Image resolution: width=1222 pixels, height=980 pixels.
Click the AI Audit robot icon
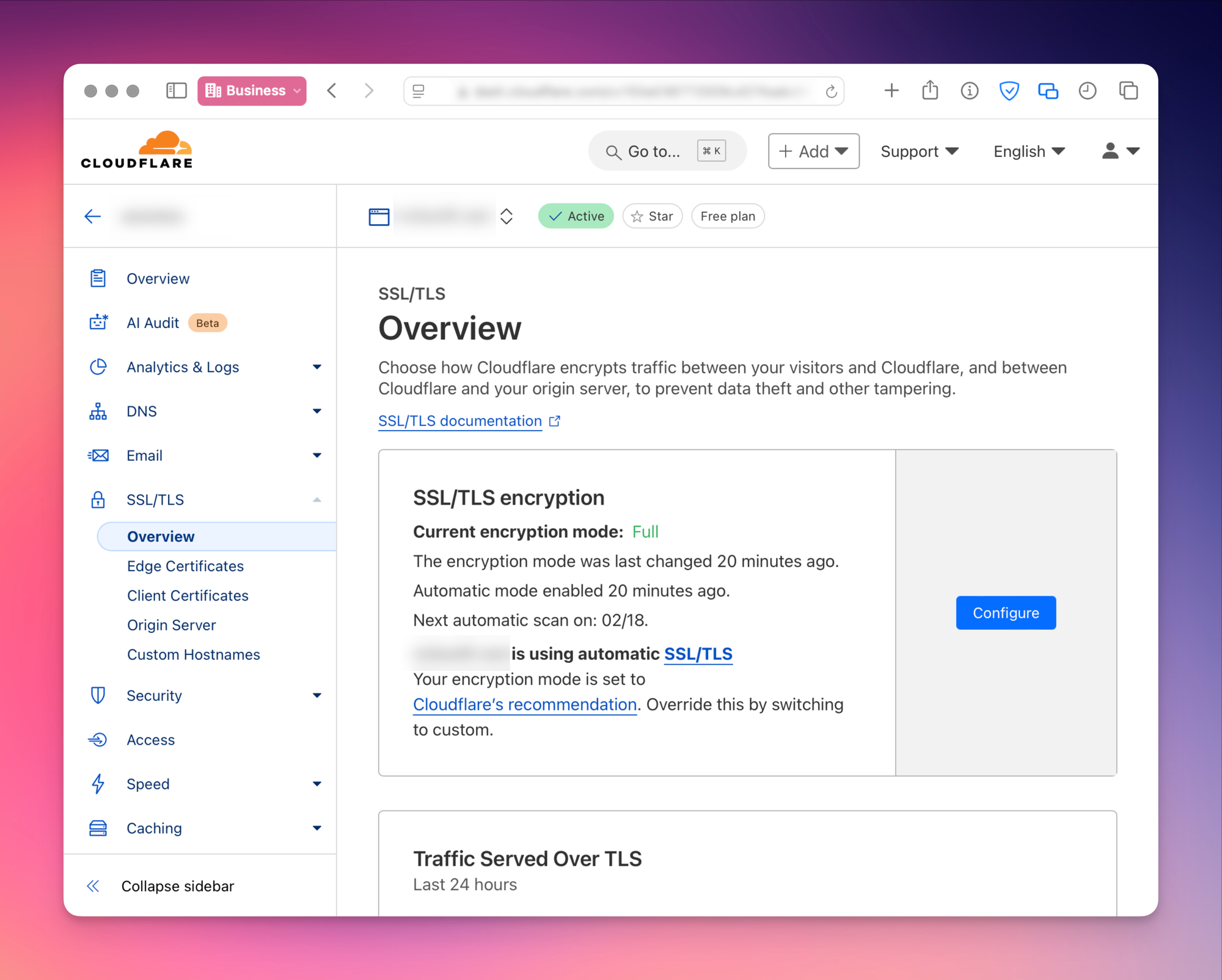98,323
